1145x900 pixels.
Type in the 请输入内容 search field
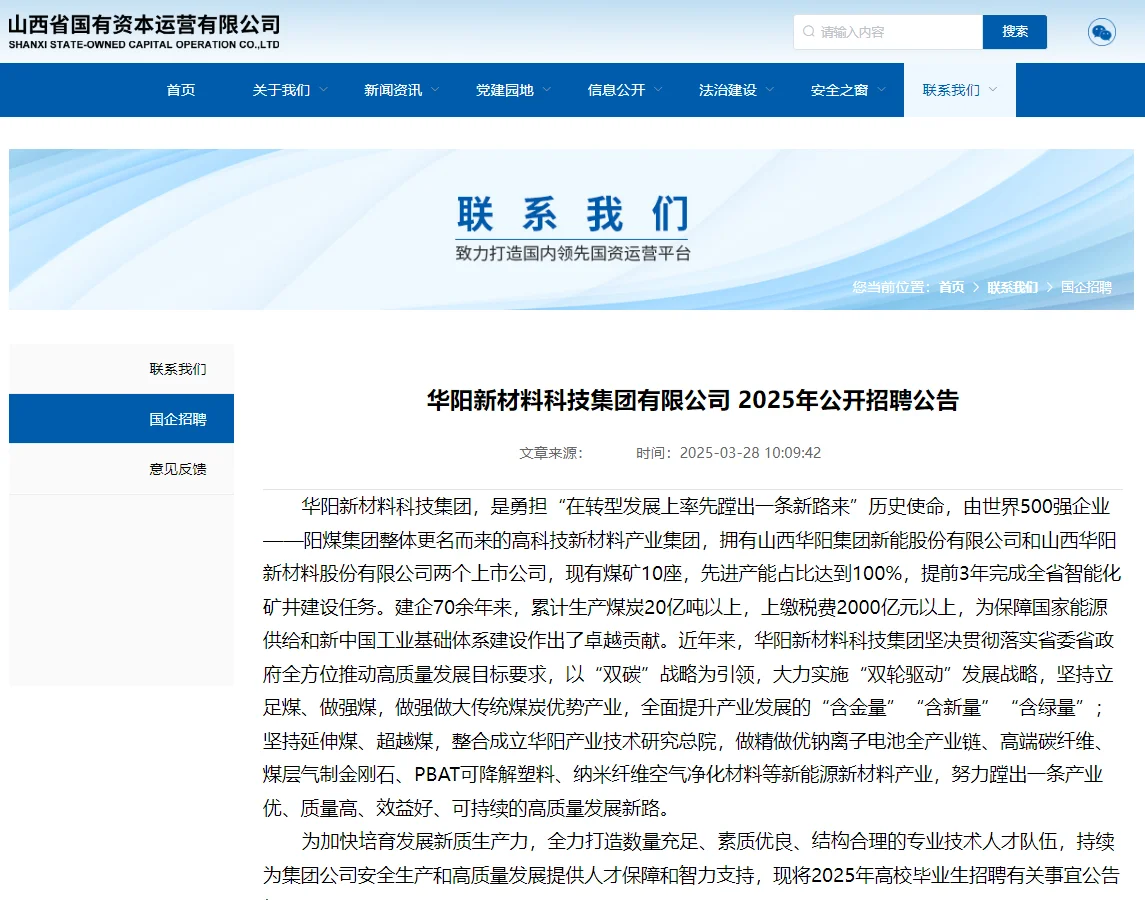(x=888, y=32)
